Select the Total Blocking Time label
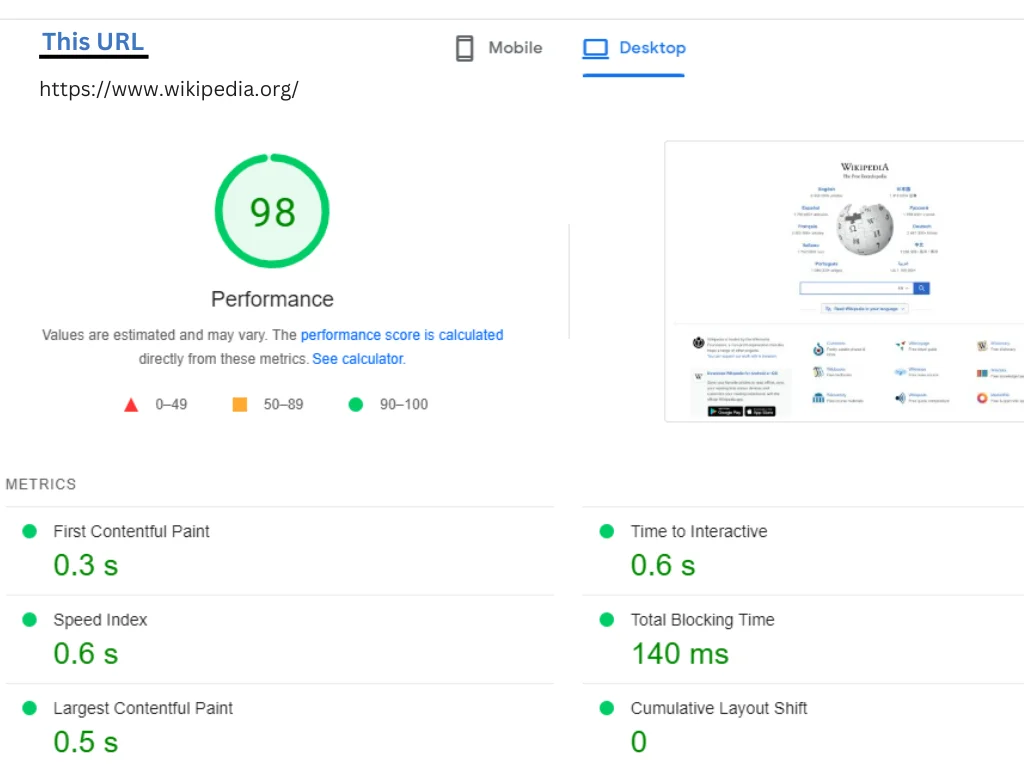 (703, 620)
